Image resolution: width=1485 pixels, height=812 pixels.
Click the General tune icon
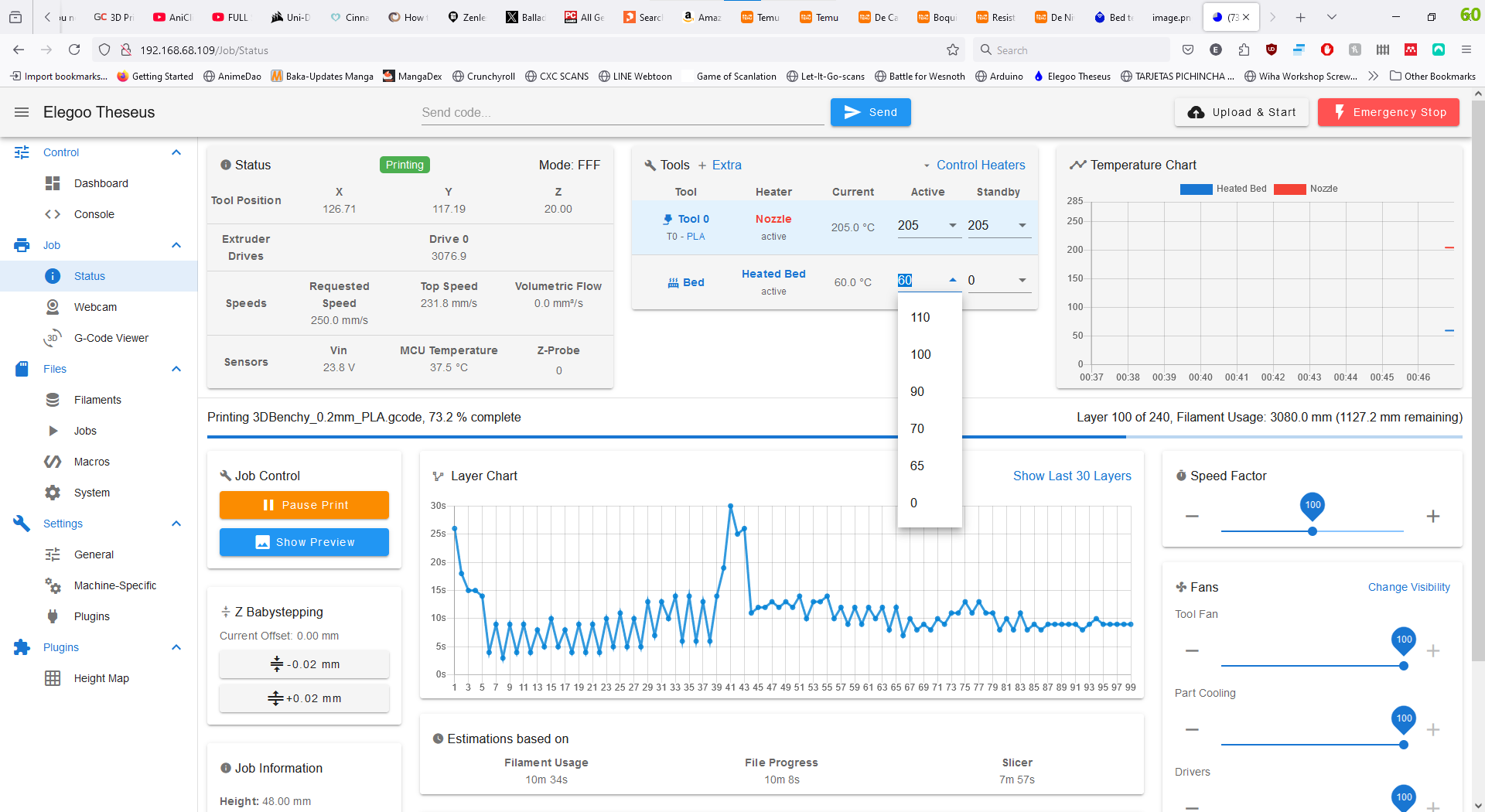pyautogui.click(x=53, y=554)
